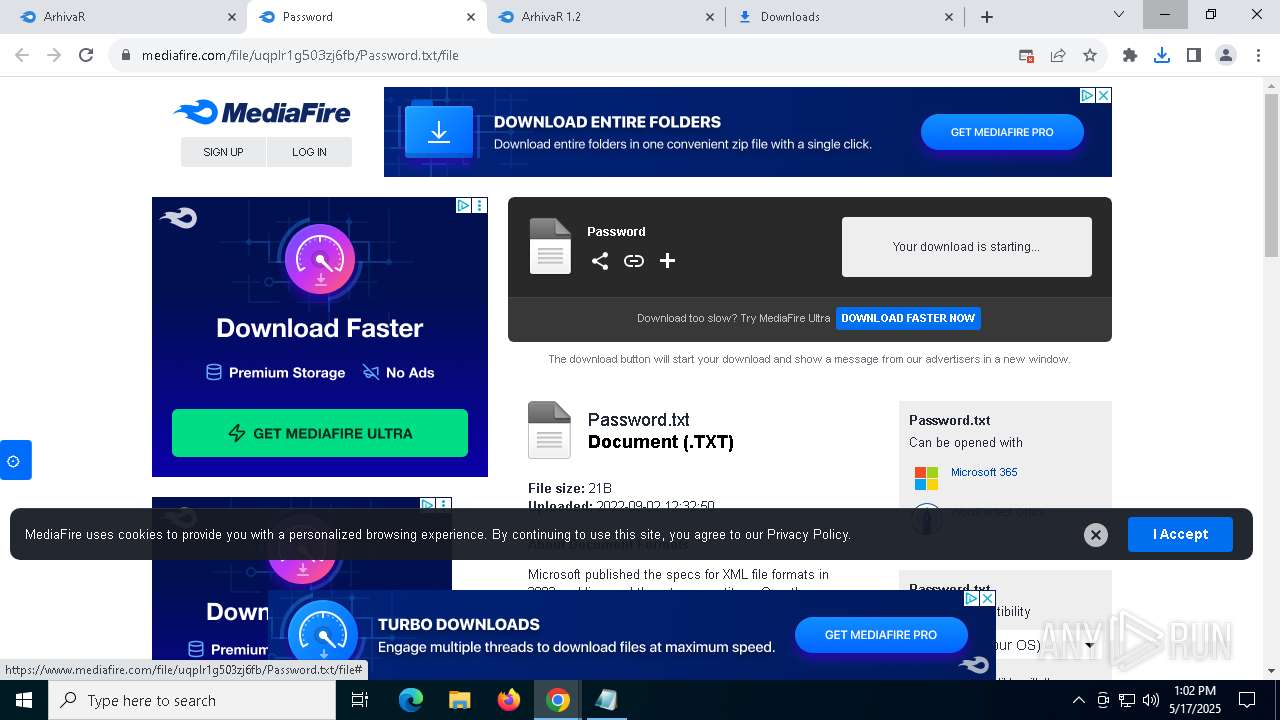Close the ArhivaR 1.2 tab

710,16
